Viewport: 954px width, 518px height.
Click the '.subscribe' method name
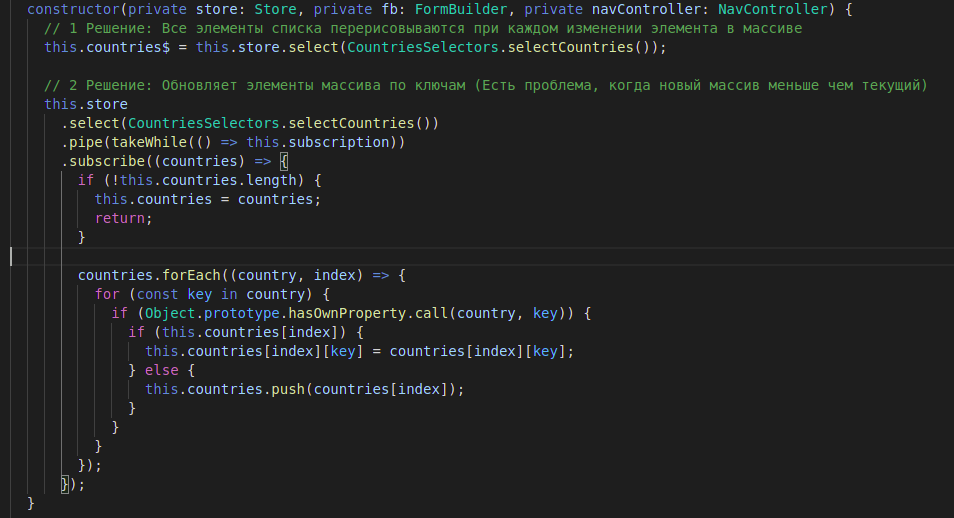click(103, 161)
